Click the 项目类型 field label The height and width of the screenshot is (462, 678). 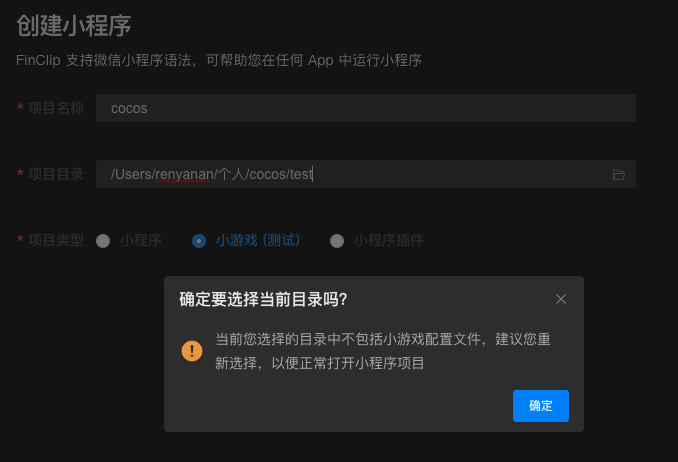tap(56, 240)
